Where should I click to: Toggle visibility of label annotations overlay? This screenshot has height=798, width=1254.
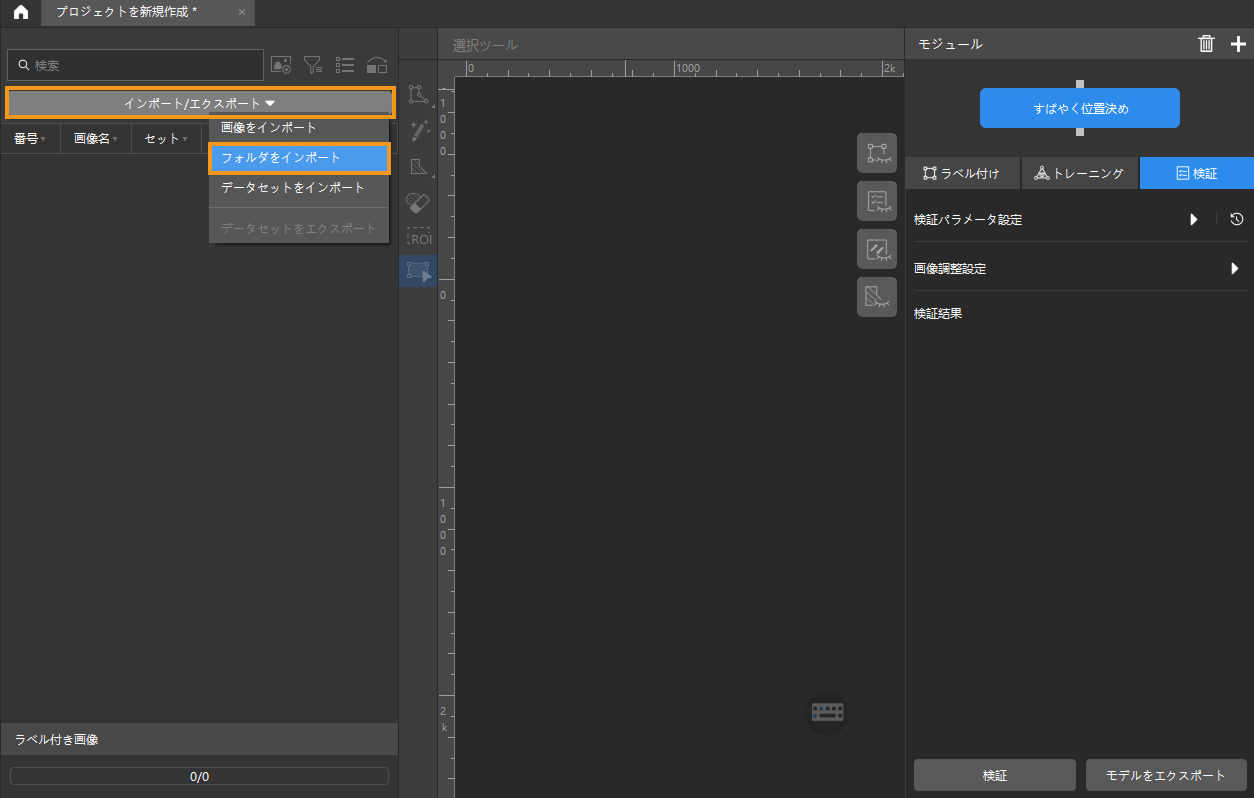876,153
